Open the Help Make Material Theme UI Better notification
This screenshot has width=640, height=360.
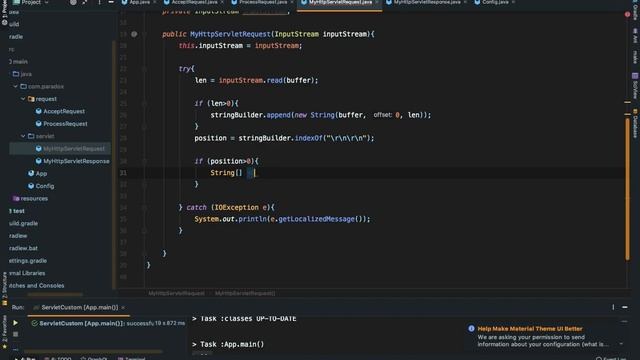[530, 329]
